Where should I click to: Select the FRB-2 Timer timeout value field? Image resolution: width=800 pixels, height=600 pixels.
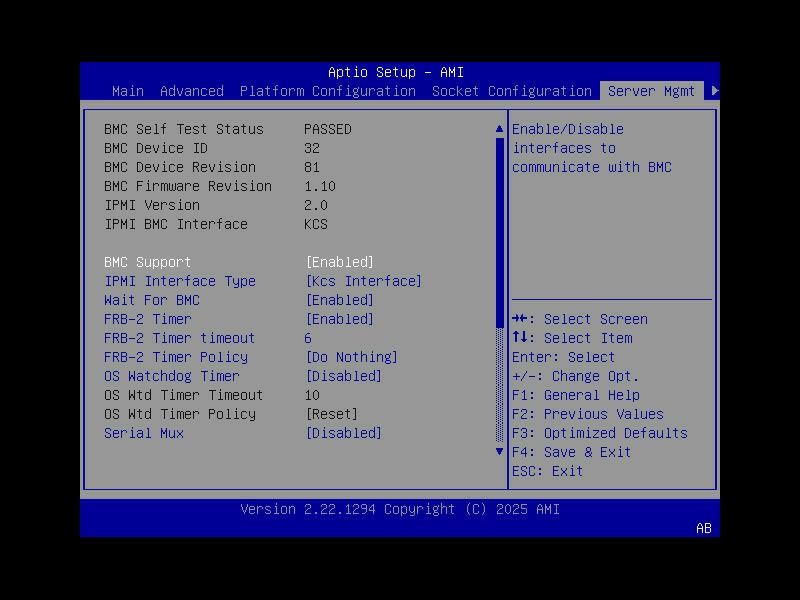pyautogui.click(x=311, y=338)
